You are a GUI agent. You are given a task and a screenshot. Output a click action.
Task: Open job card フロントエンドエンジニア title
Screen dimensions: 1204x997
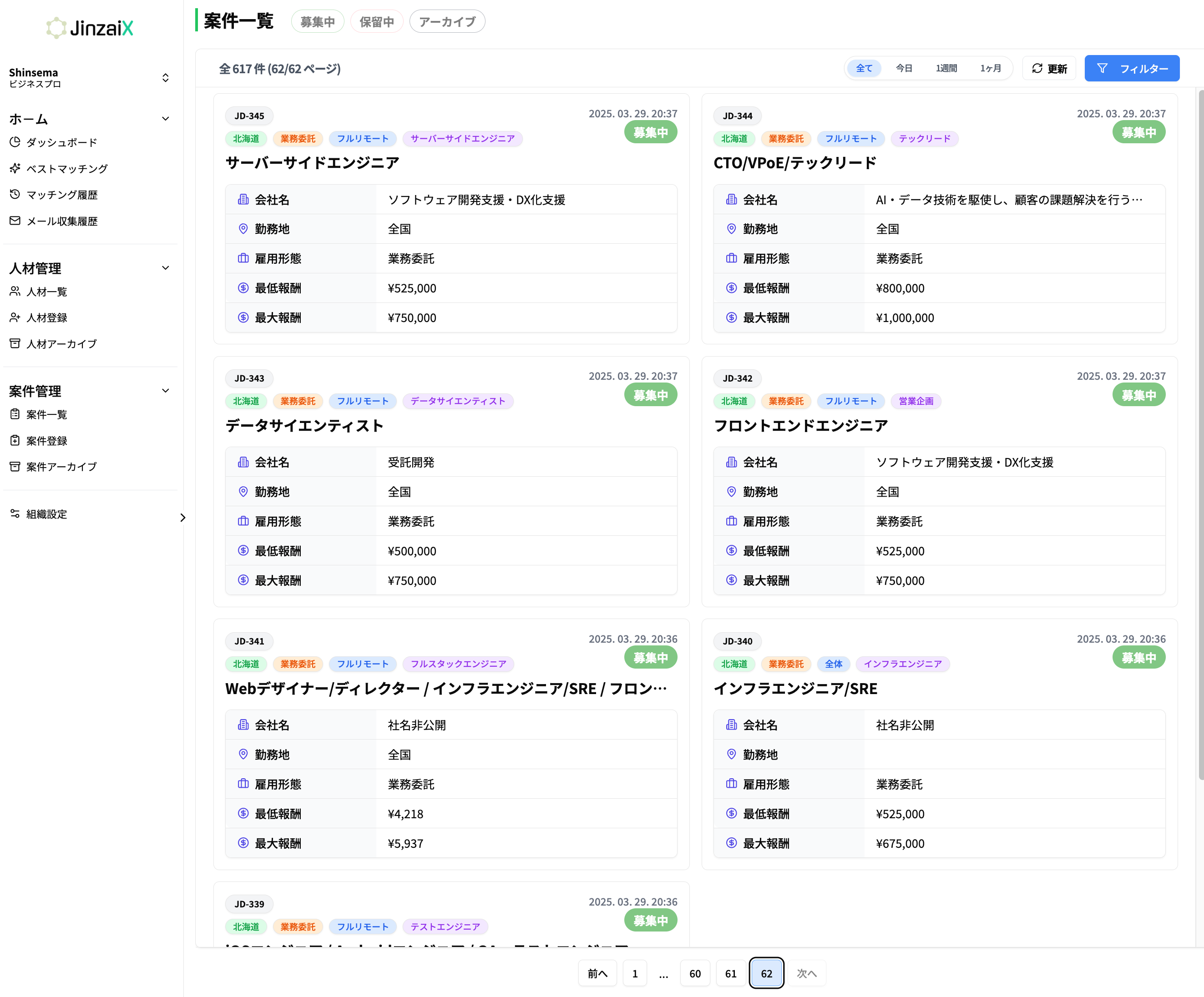[x=800, y=426]
